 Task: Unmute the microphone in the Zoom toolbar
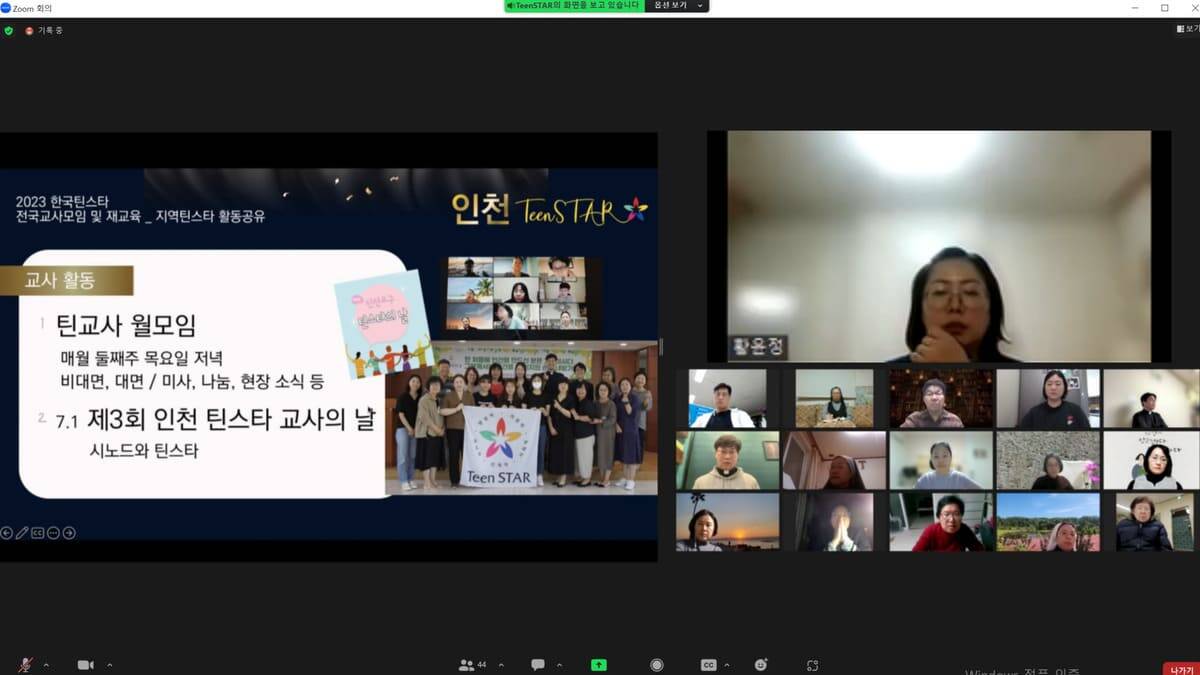26,665
